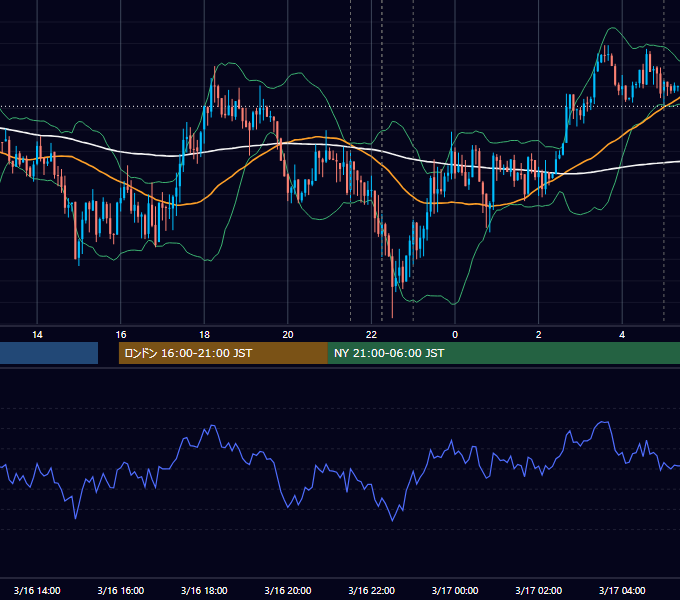Click the 3/16 14:00 label on indicator axis
Image resolution: width=680 pixels, height=600 pixels.
[x=37, y=590]
